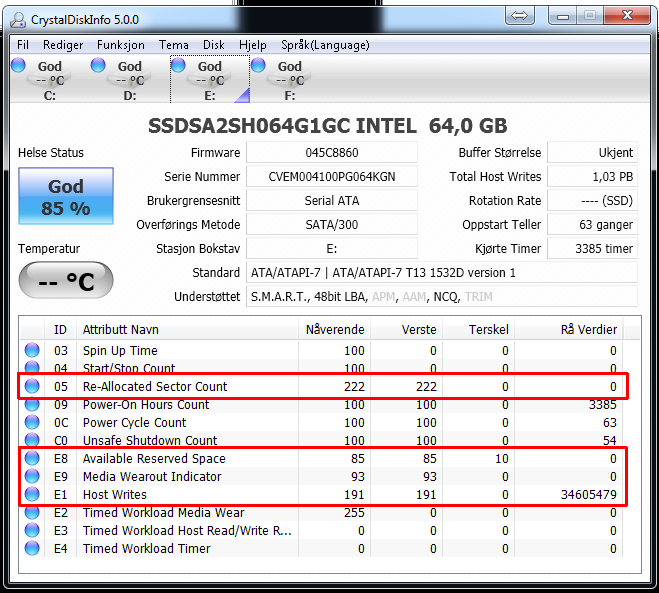The width and height of the screenshot is (659, 593).
Task: Click the Host Writes raw value 34605479
Action: (x=588, y=494)
